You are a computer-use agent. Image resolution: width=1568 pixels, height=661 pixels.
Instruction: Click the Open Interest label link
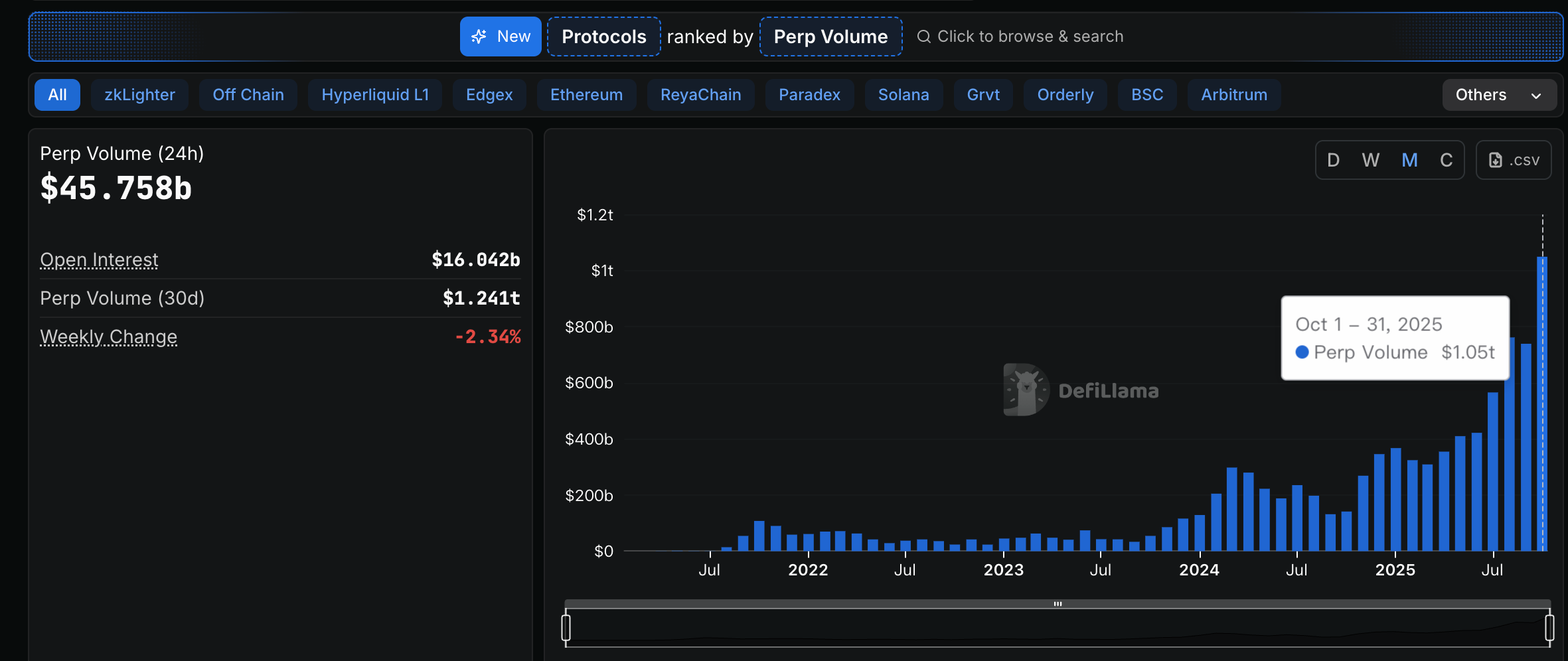[x=99, y=259]
